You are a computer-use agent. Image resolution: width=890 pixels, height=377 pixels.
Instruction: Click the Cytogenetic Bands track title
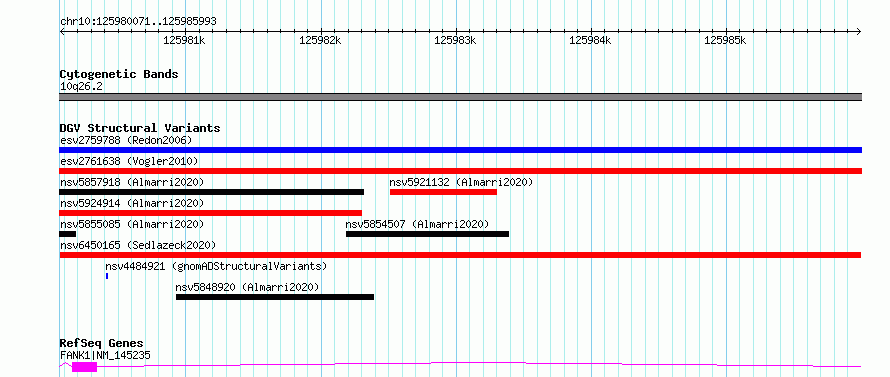(x=119, y=74)
